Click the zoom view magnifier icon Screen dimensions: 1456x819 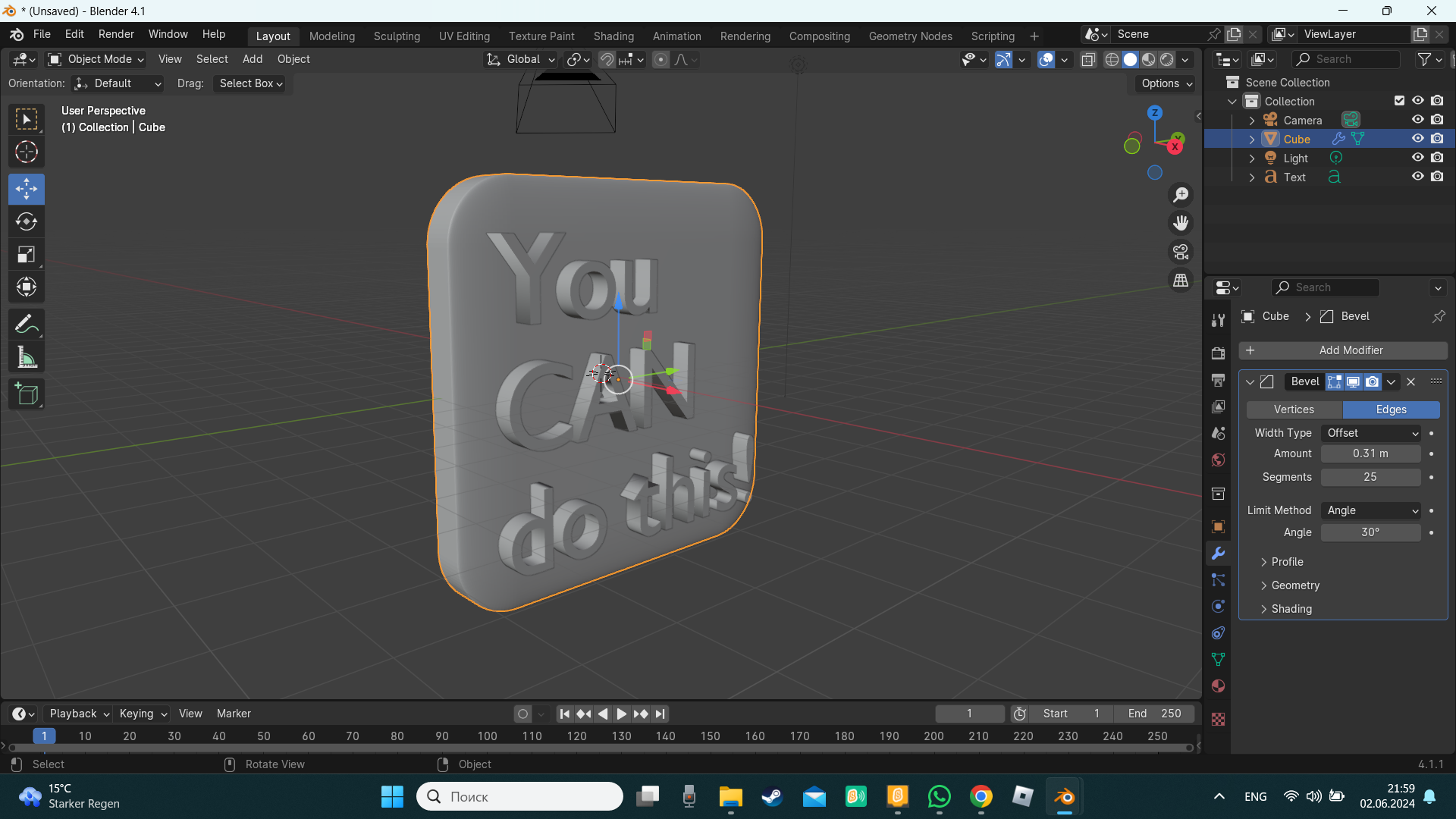[x=1181, y=195]
